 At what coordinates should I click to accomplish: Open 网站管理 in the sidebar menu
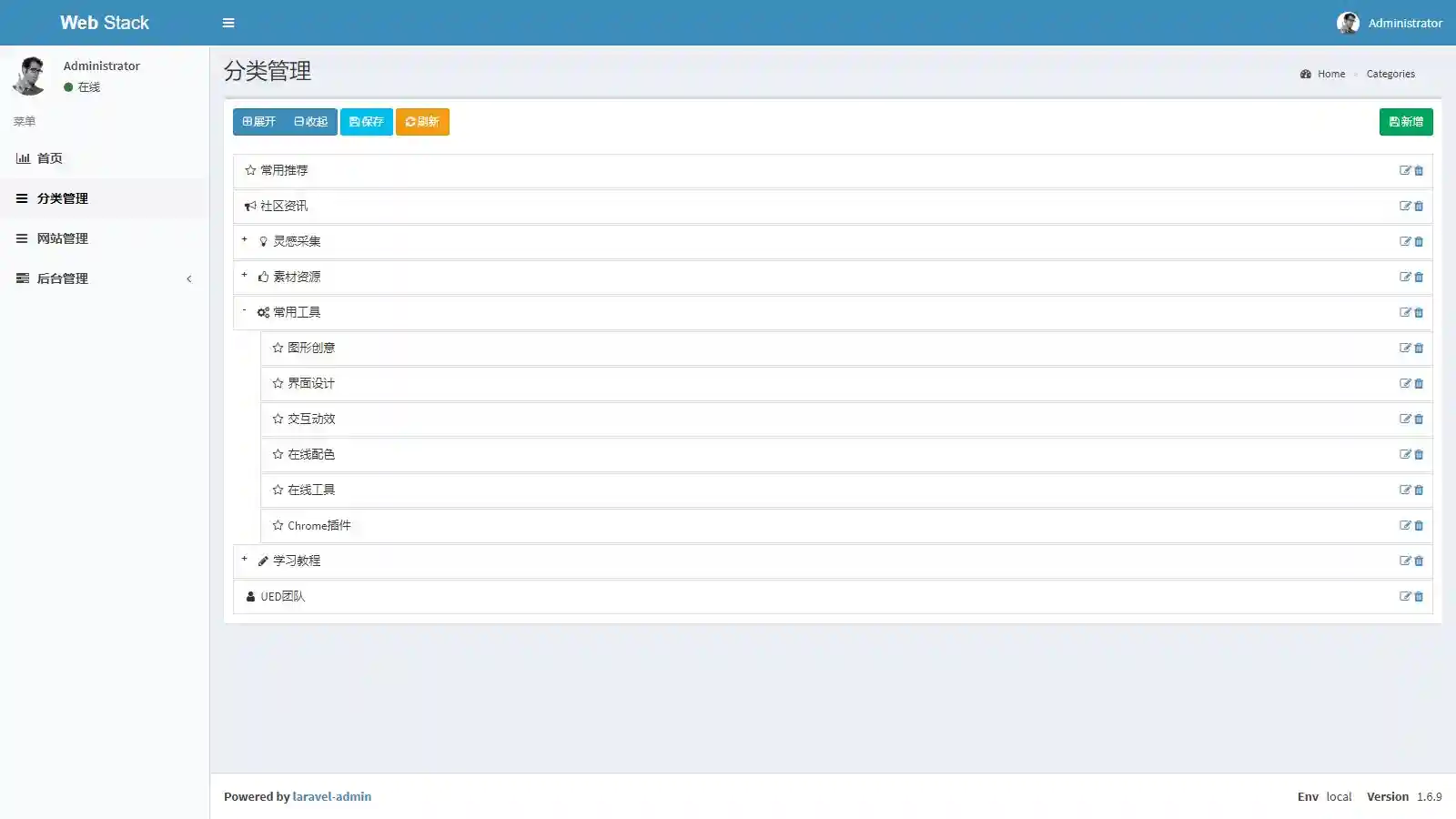point(104,238)
